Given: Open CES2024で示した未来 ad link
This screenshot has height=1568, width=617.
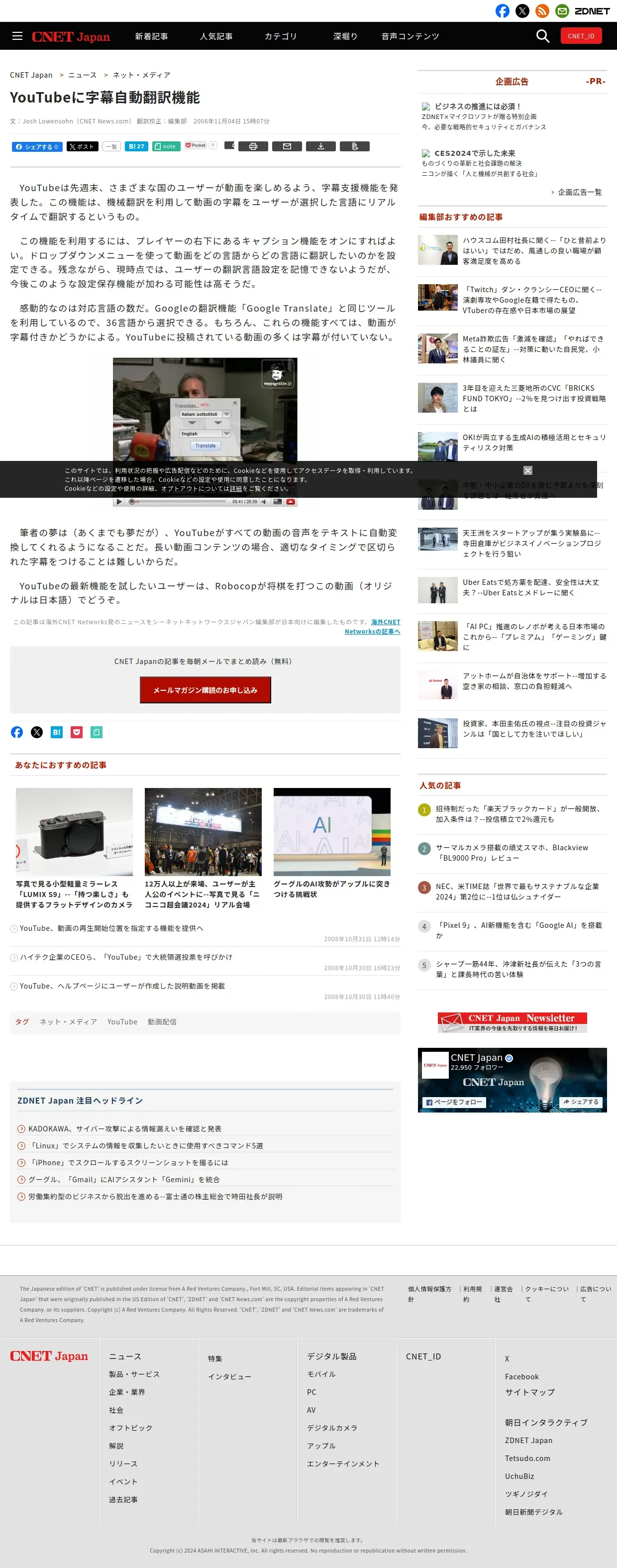Looking at the screenshot, I should (x=474, y=153).
